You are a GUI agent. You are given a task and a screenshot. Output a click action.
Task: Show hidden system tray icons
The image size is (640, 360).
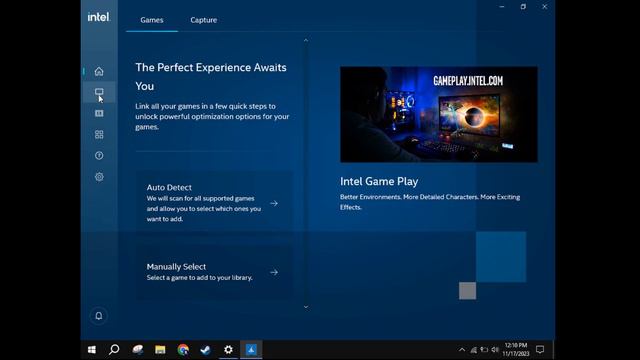coord(462,350)
